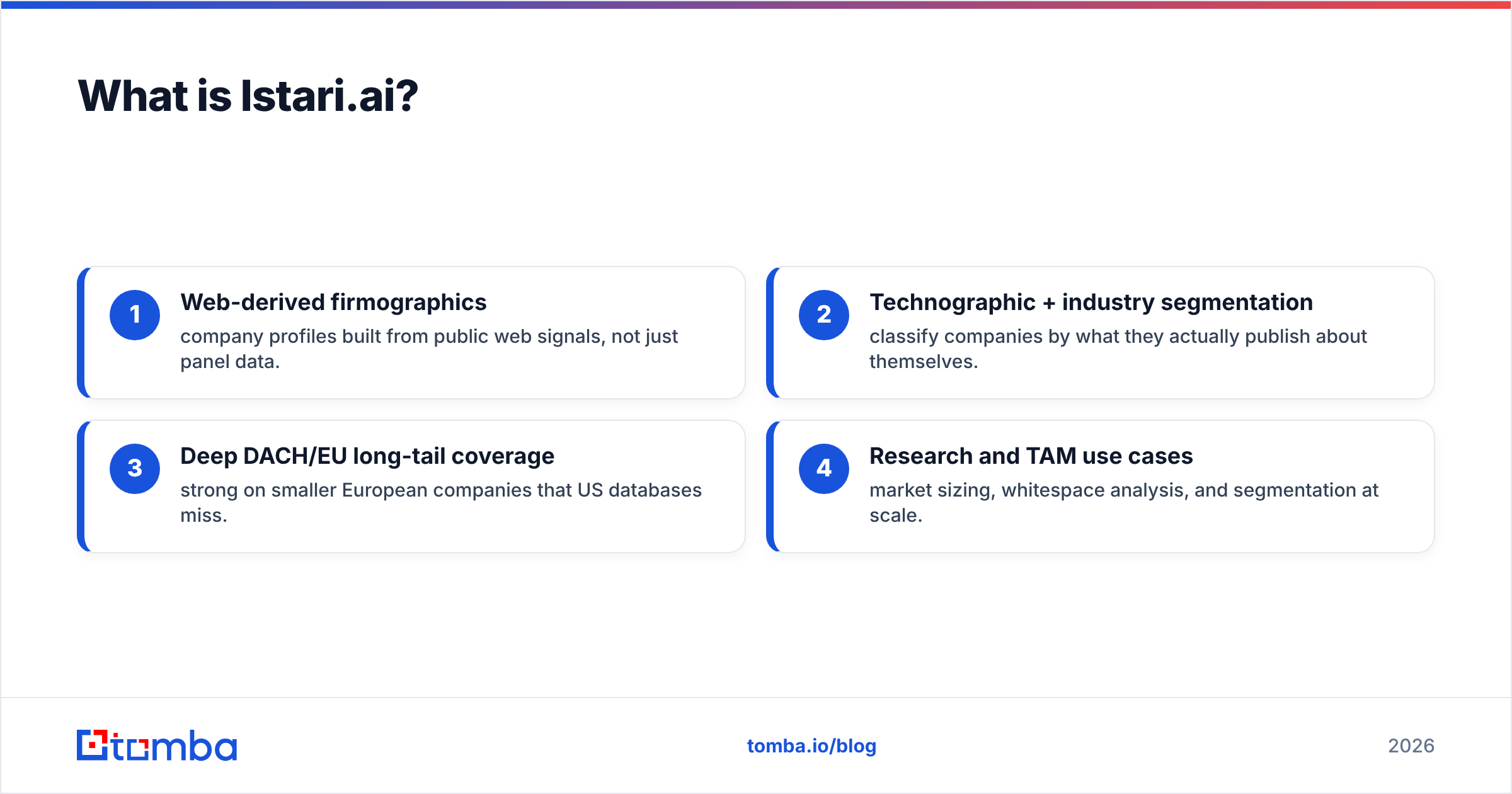
Task: Open the tomba.io/blog link
Action: (811, 746)
